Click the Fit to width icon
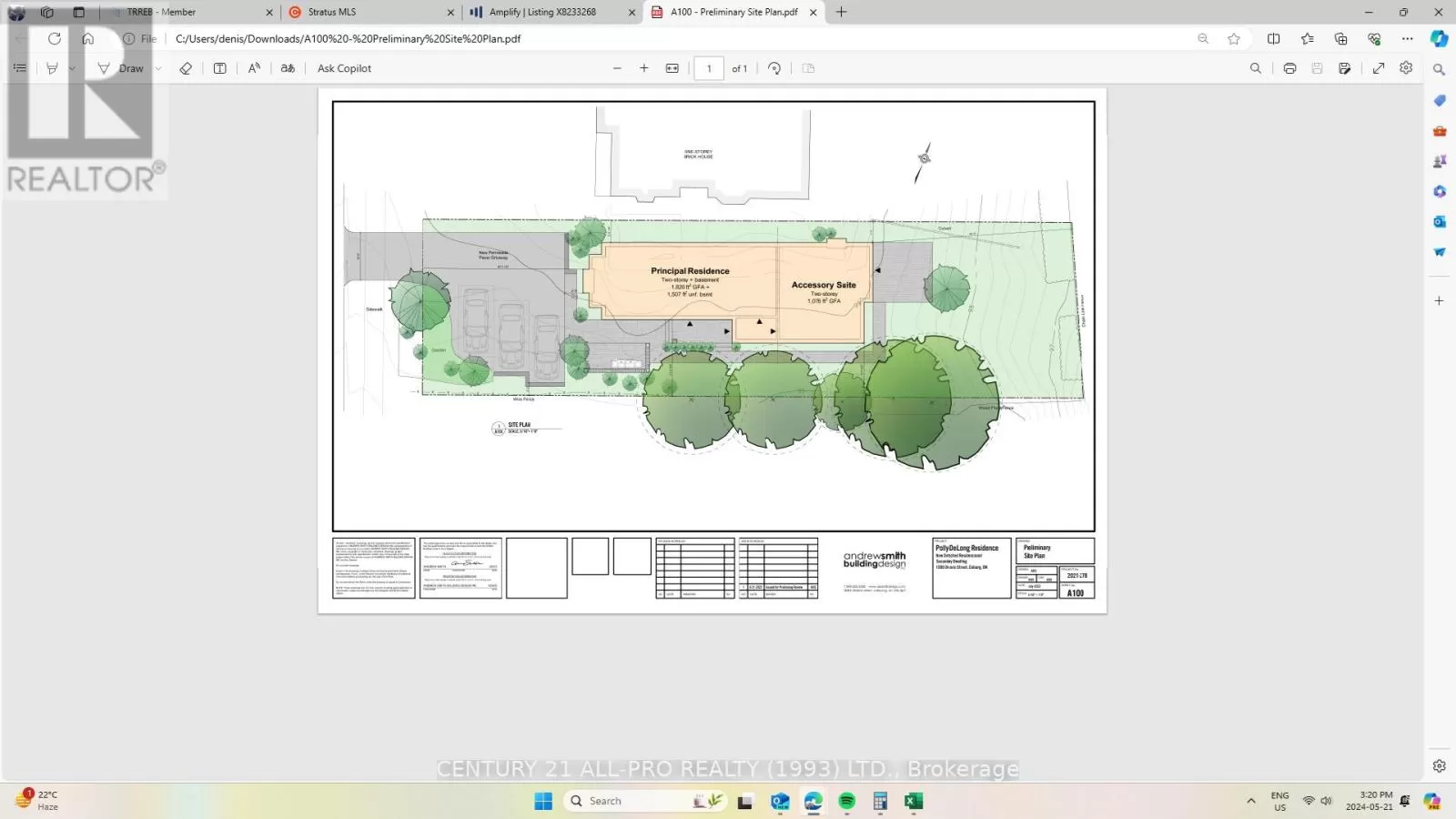Viewport: 1456px width, 819px height. pyautogui.click(x=672, y=68)
